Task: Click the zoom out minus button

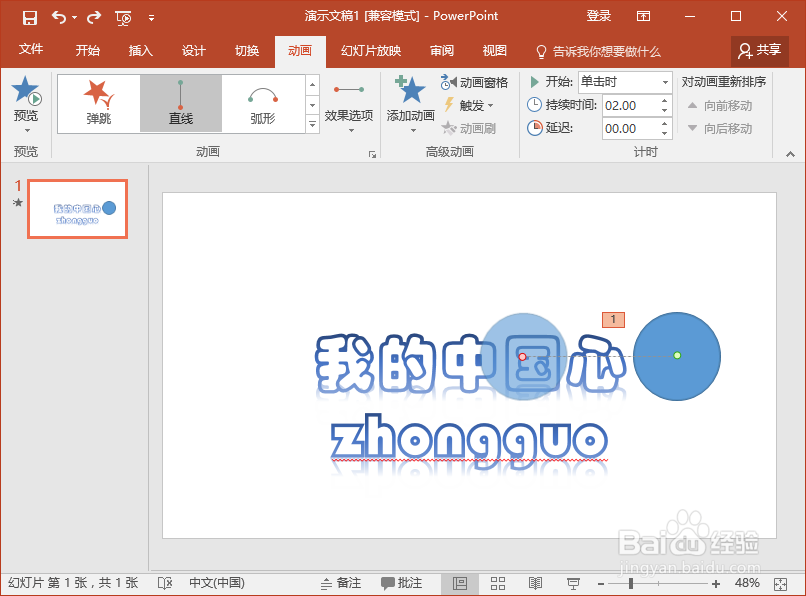Action: pos(600,584)
